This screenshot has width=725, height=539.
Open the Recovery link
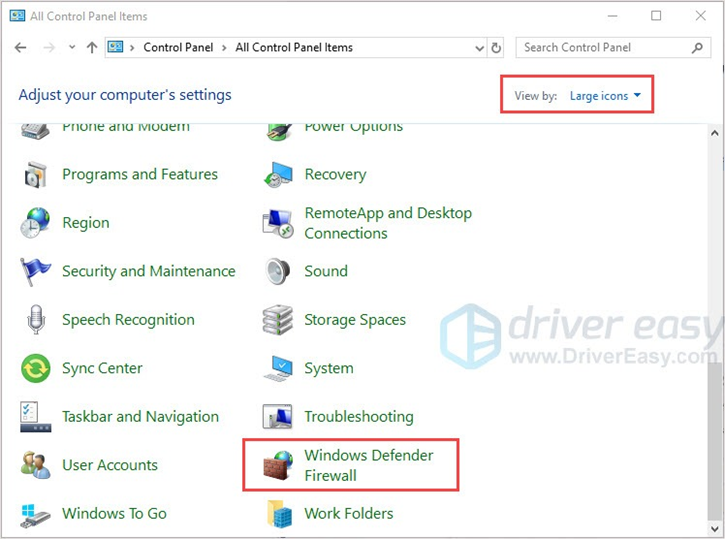pyautogui.click(x=335, y=175)
